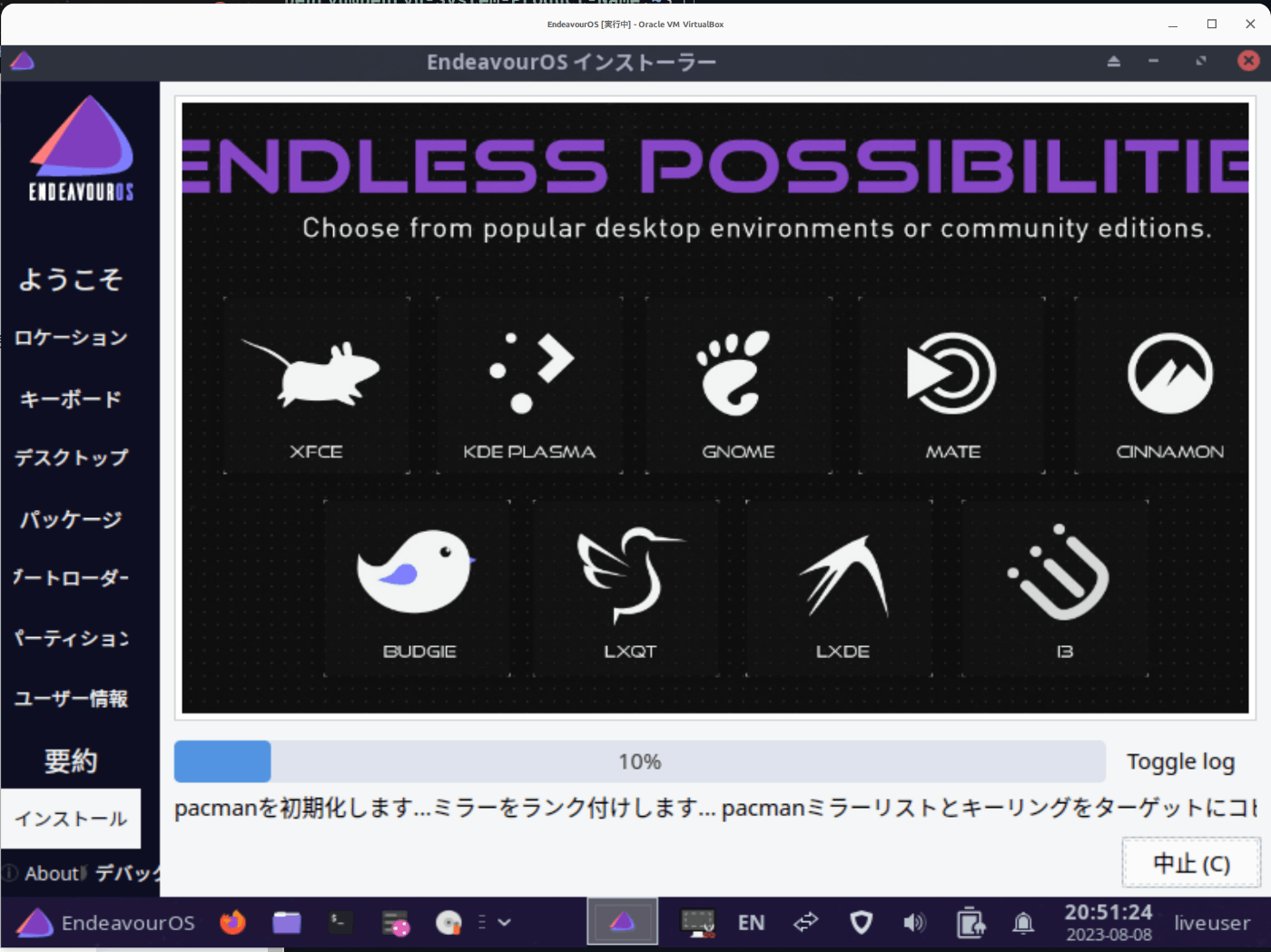Click the Cinnamon logo

pos(1170,373)
